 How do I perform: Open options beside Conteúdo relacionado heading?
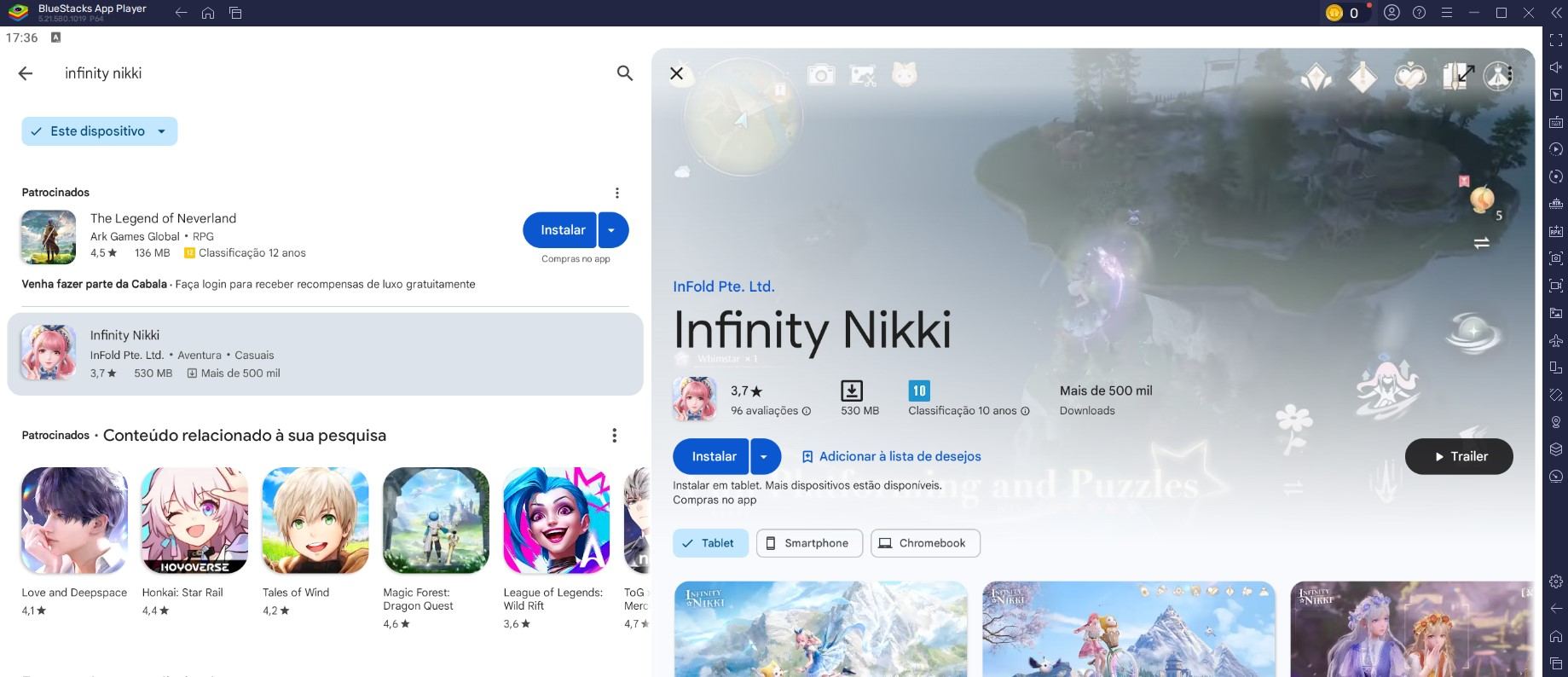click(614, 436)
